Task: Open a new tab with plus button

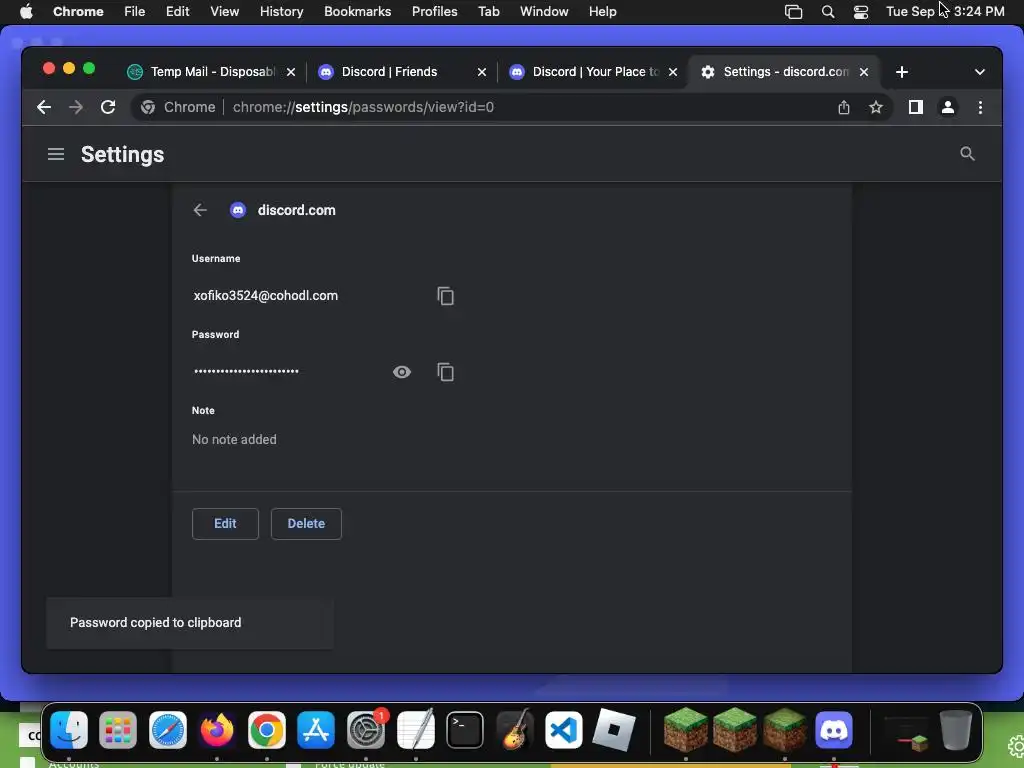Action: point(902,72)
